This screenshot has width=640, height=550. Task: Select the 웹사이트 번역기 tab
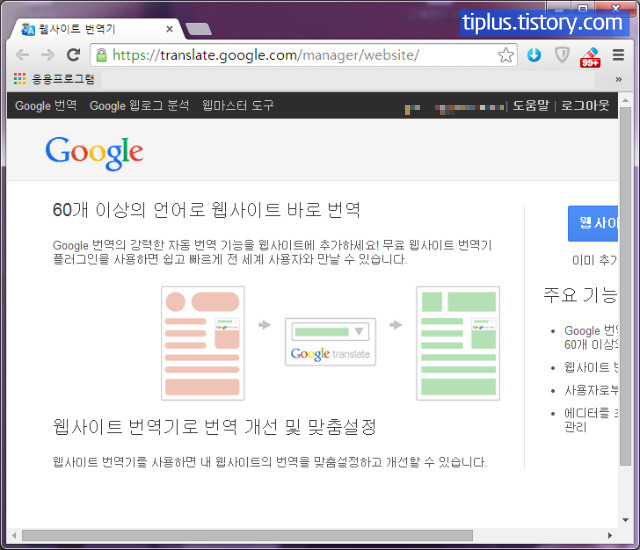[x=97, y=29]
